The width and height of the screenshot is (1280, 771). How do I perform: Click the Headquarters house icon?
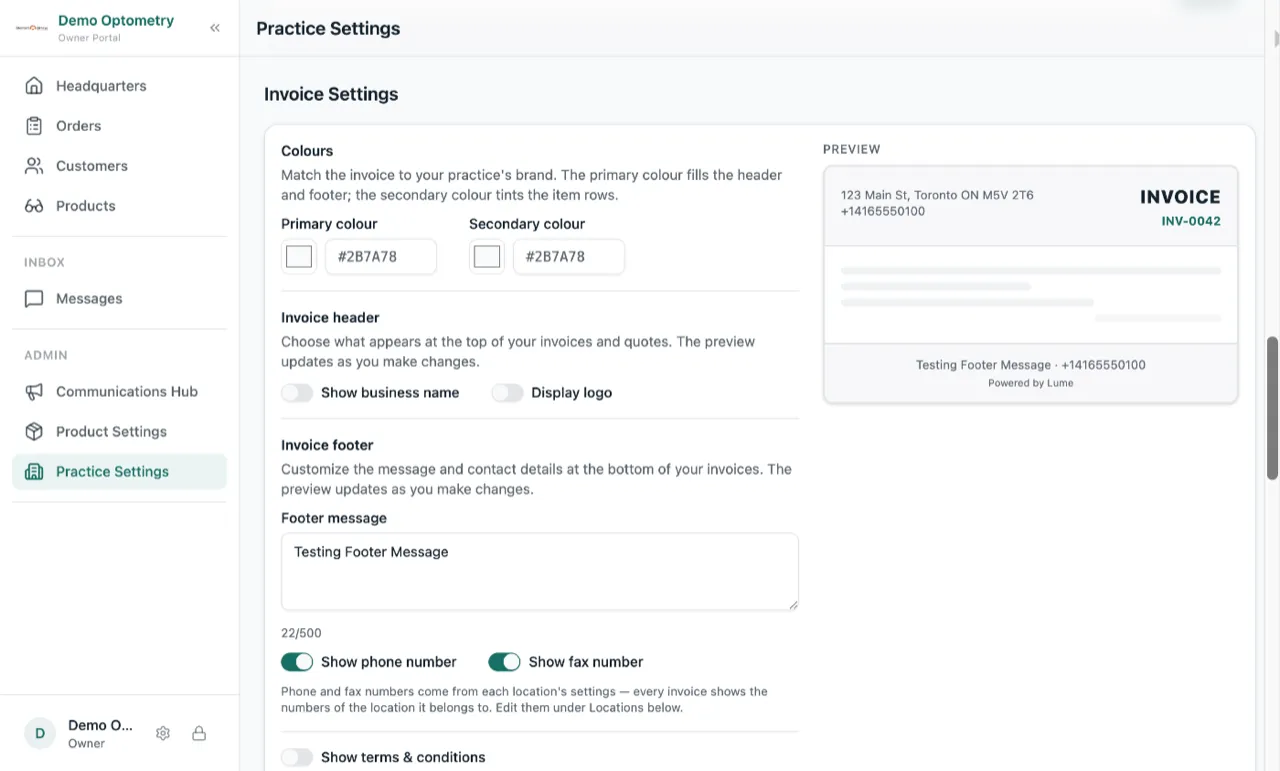click(x=34, y=86)
